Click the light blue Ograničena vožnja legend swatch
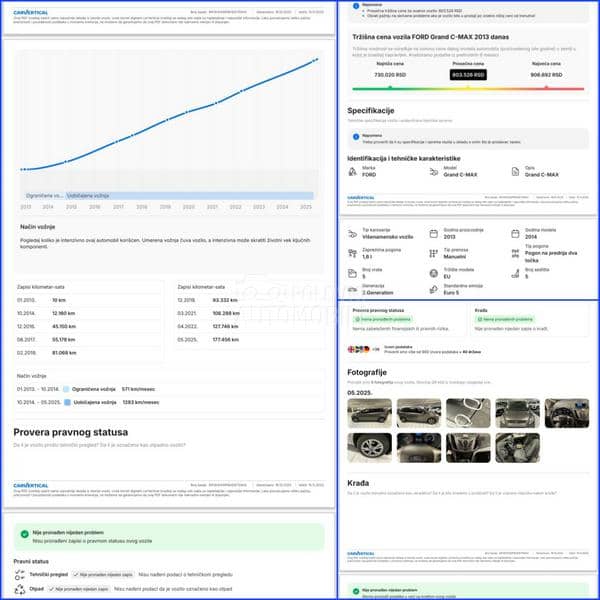The height and width of the screenshot is (600, 600). (x=66, y=388)
